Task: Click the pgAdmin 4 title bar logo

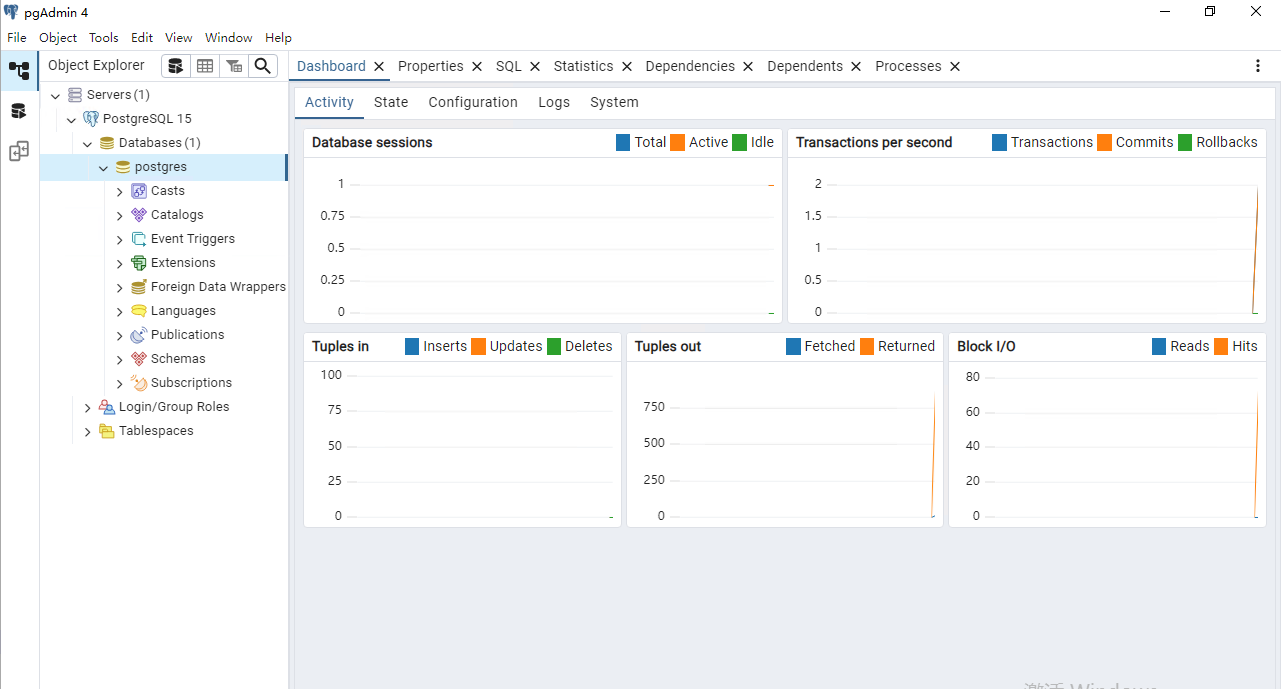Action: click(11, 12)
